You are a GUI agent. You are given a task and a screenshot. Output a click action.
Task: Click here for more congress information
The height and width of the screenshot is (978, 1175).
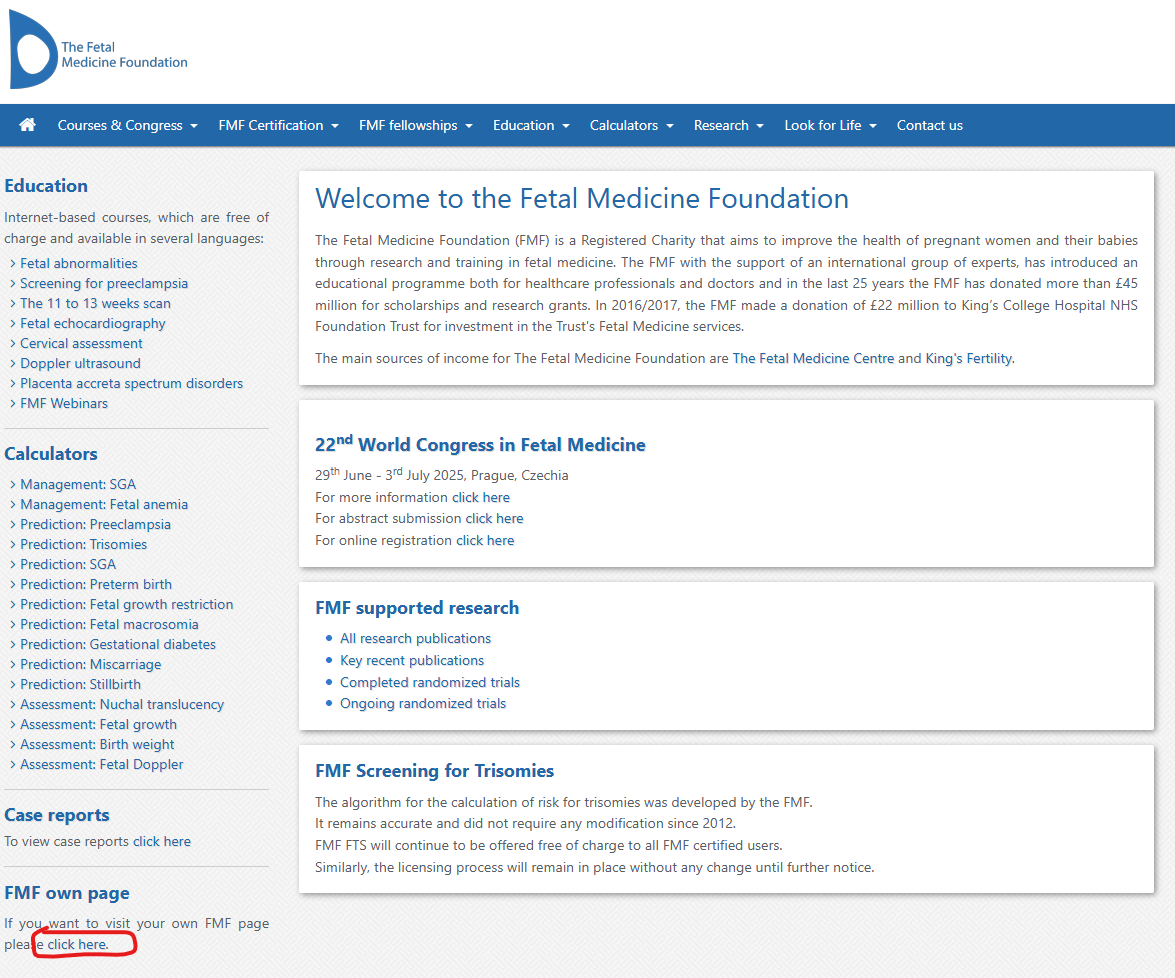click(480, 498)
